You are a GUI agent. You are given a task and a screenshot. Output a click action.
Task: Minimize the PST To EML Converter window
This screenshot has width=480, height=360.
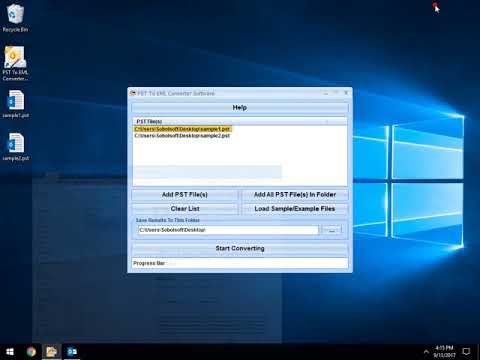326,93
